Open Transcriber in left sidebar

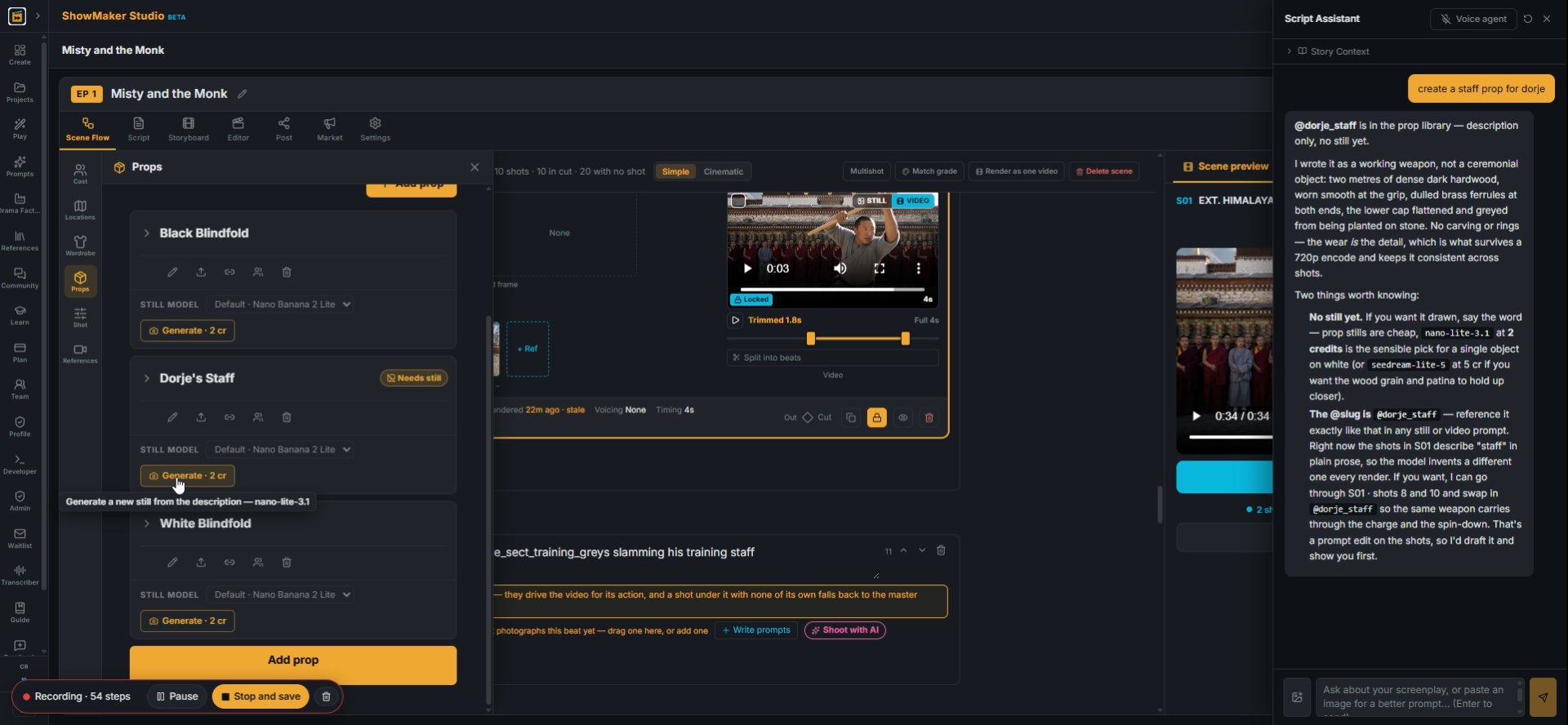[20, 575]
